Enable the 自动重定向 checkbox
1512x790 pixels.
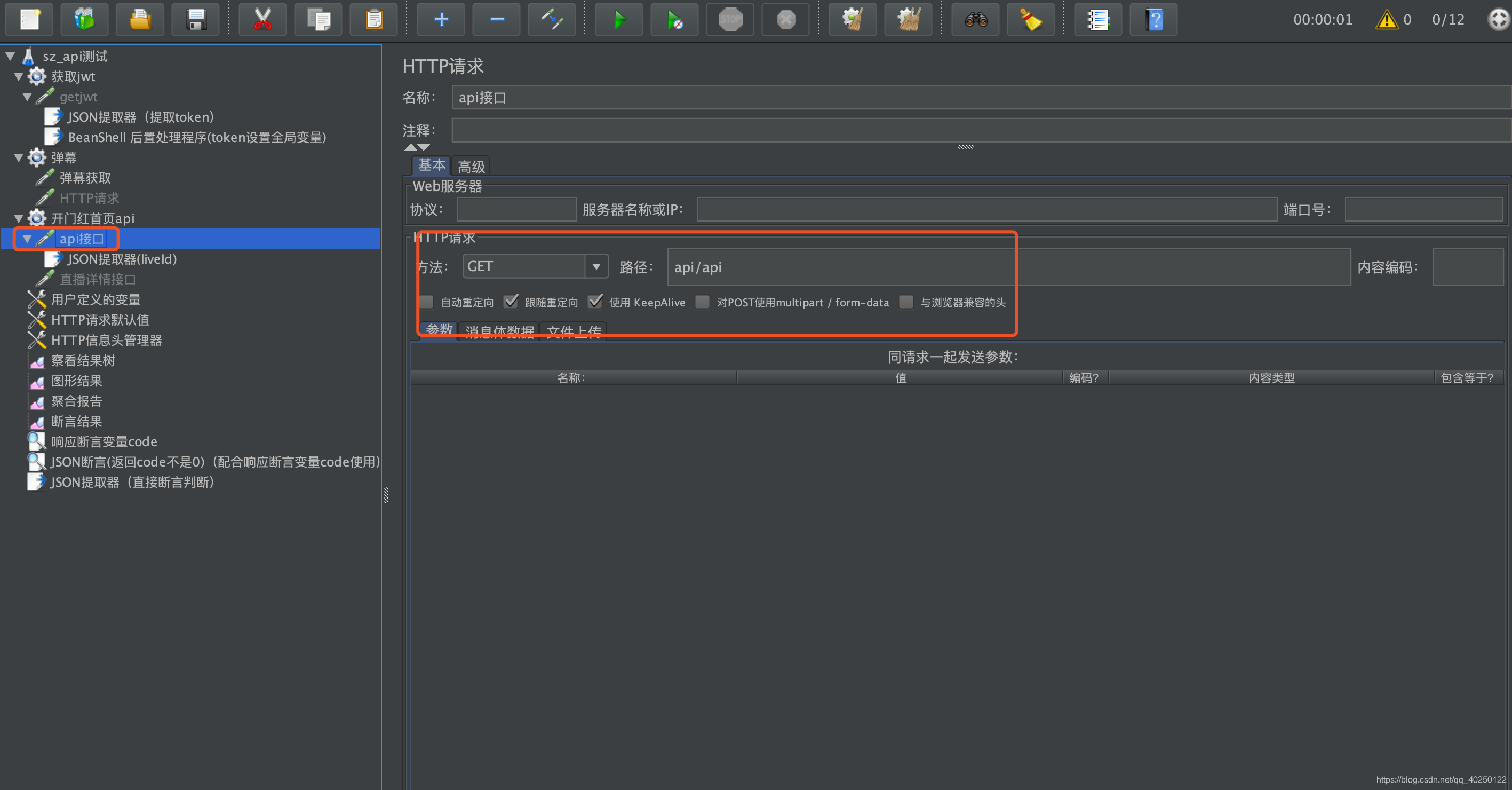(427, 302)
